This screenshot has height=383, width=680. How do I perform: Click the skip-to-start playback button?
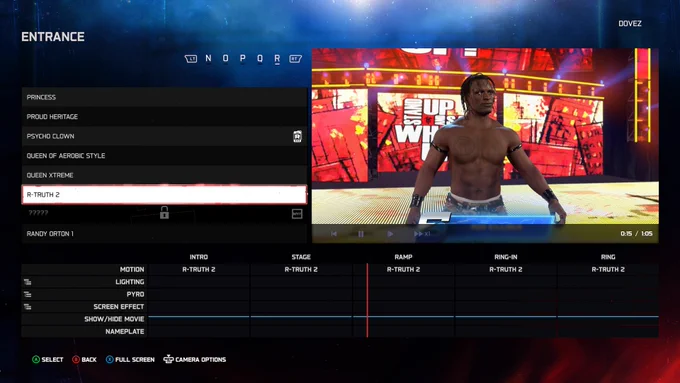pos(334,234)
